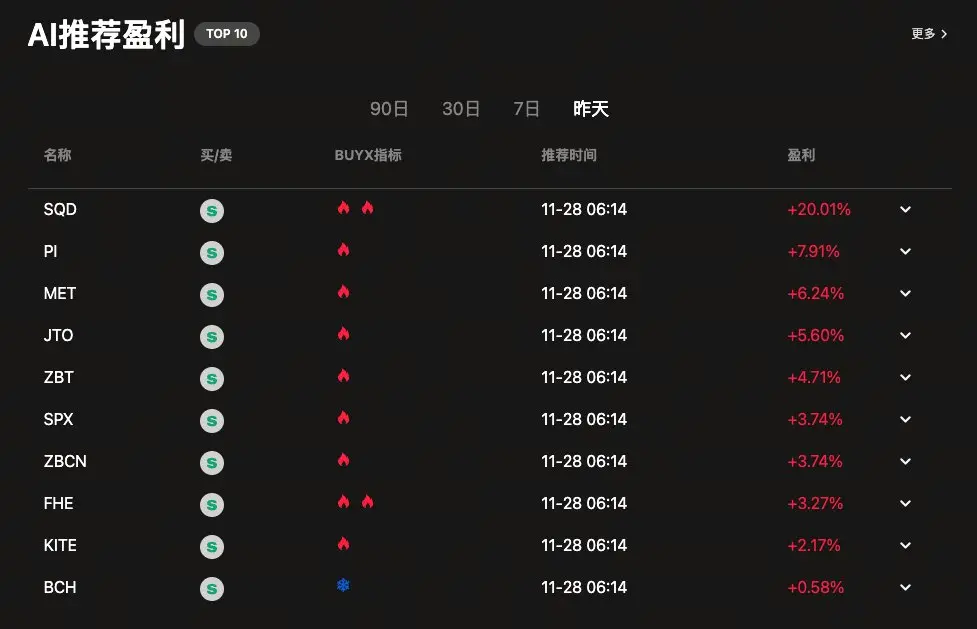
Task: Switch to the 30日 tab
Action: click(x=461, y=109)
